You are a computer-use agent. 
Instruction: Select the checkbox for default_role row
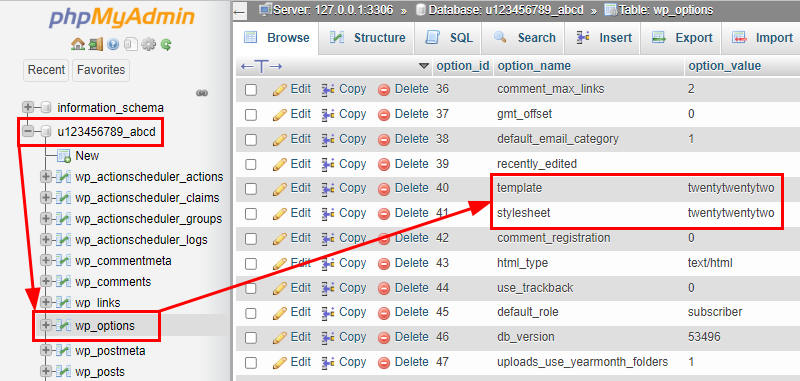tap(251, 313)
